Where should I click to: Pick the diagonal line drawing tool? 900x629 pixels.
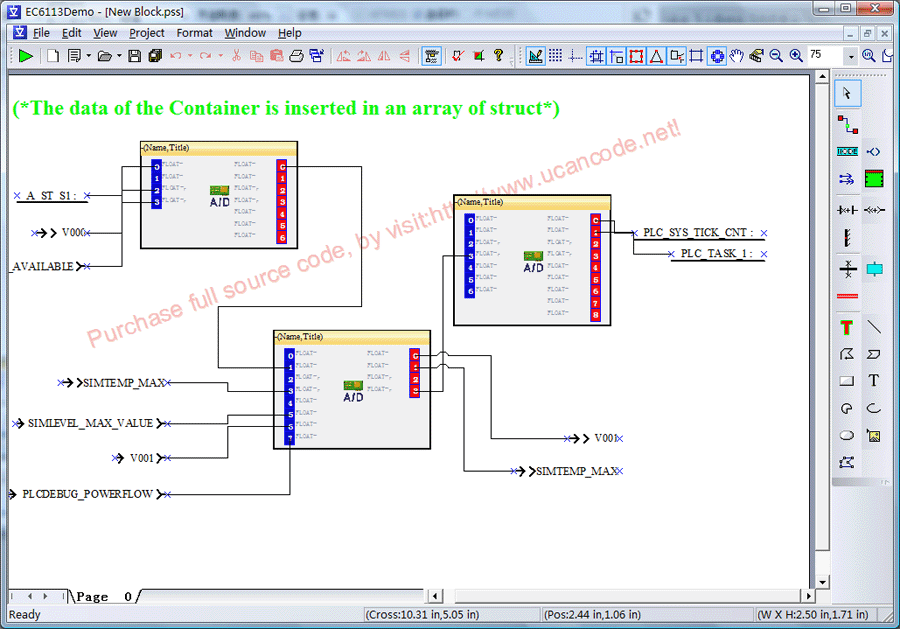coord(874,327)
